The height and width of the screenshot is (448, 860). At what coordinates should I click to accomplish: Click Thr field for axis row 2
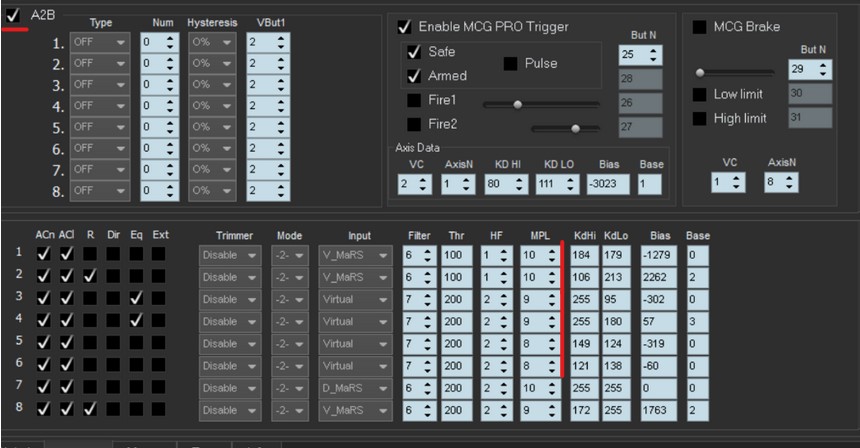coord(457,277)
